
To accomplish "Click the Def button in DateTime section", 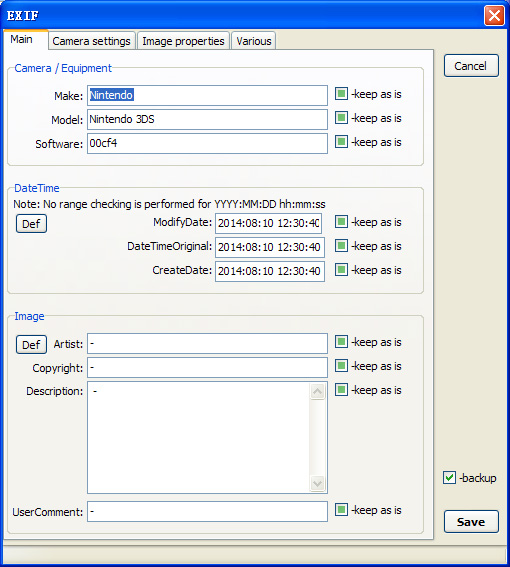I will click(x=31, y=223).
